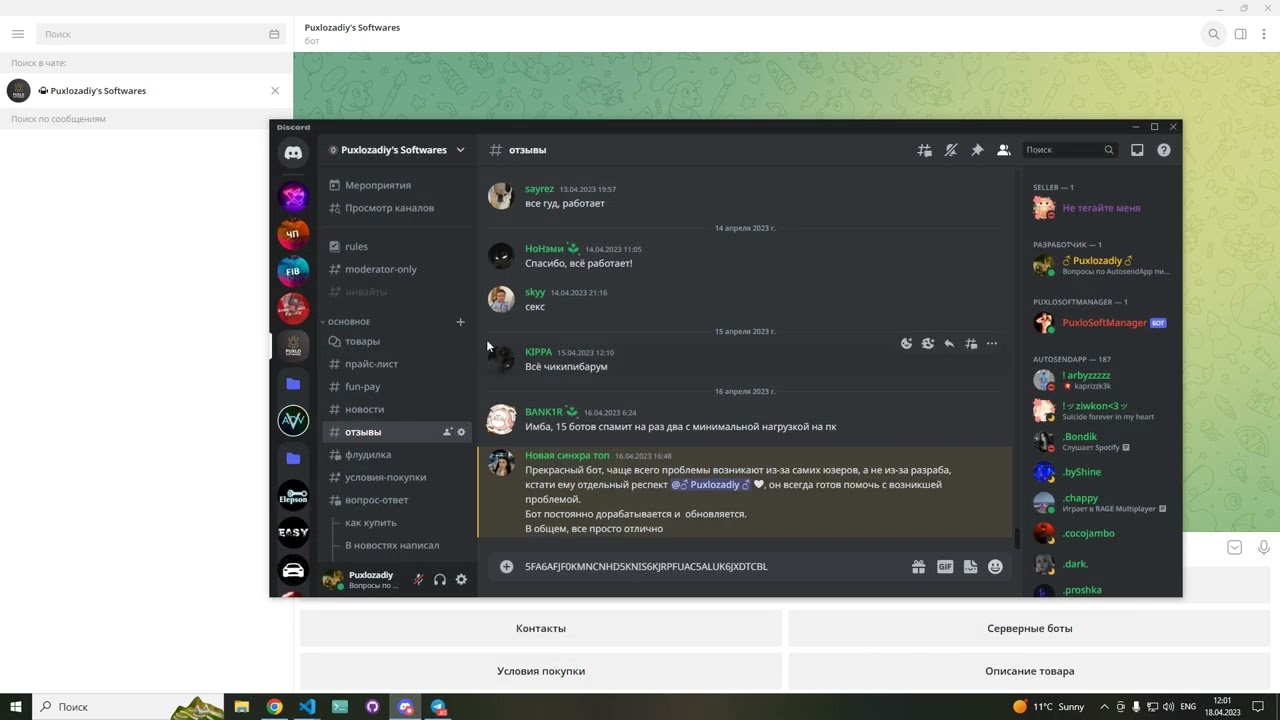
Task: Open the sticker picker
Action: (x=970, y=567)
